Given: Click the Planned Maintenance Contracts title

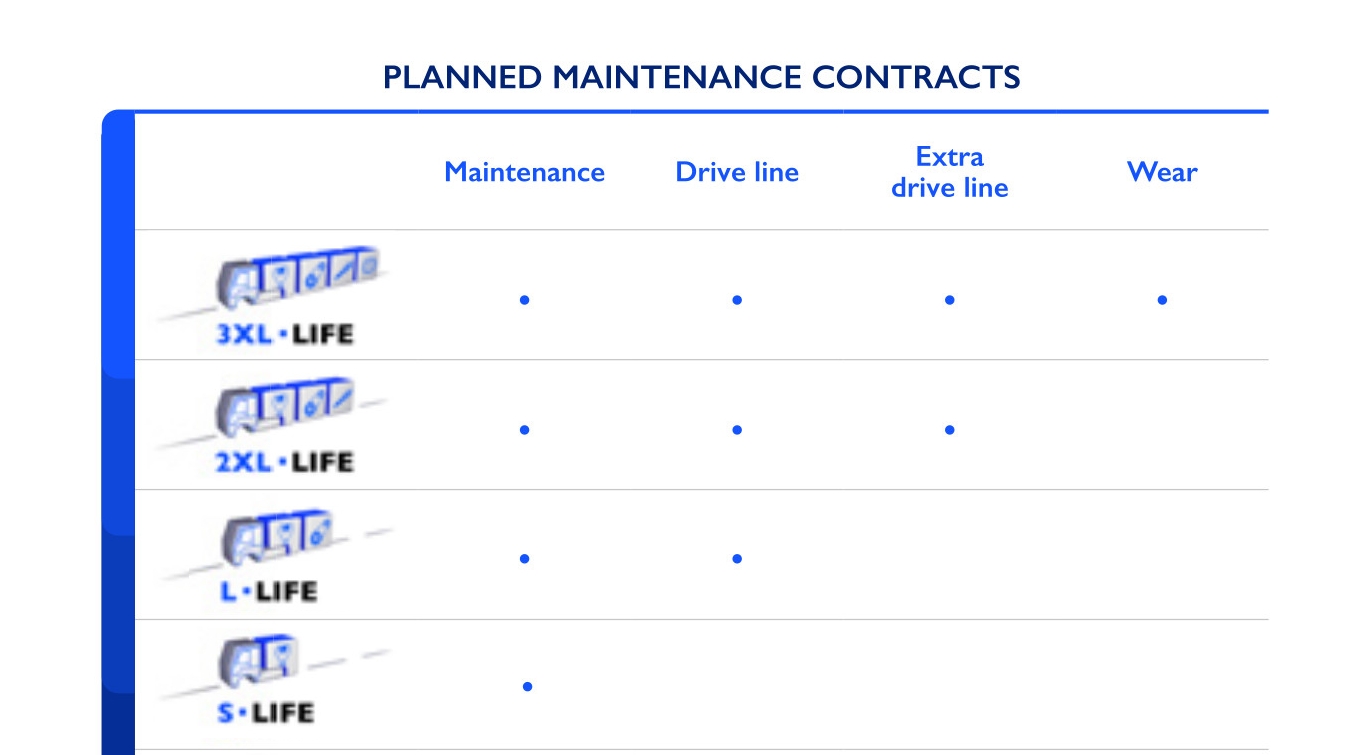Looking at the screenshot, I should coord(702,77).
